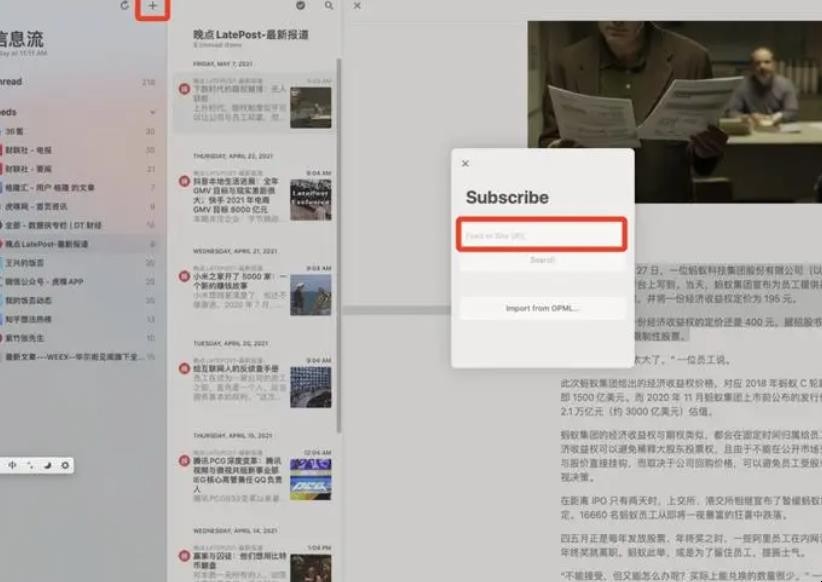Click the gear icon in floating input toolbar
The image size is (822, 582).
click(x=65, y=466)
